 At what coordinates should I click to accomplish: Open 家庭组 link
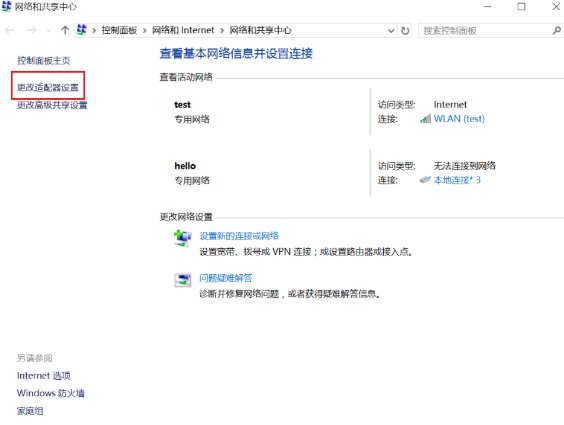click(30, 411)
